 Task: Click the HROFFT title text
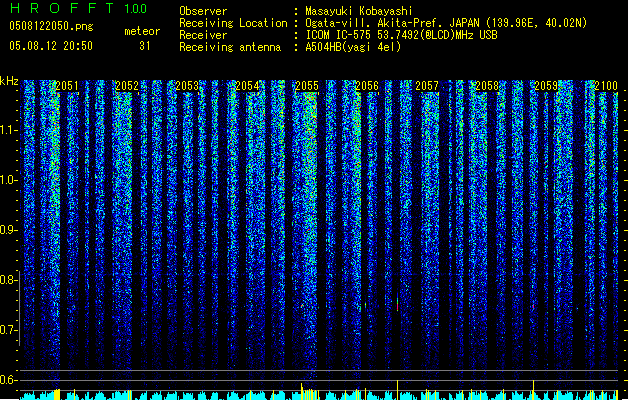click(61, 8)
